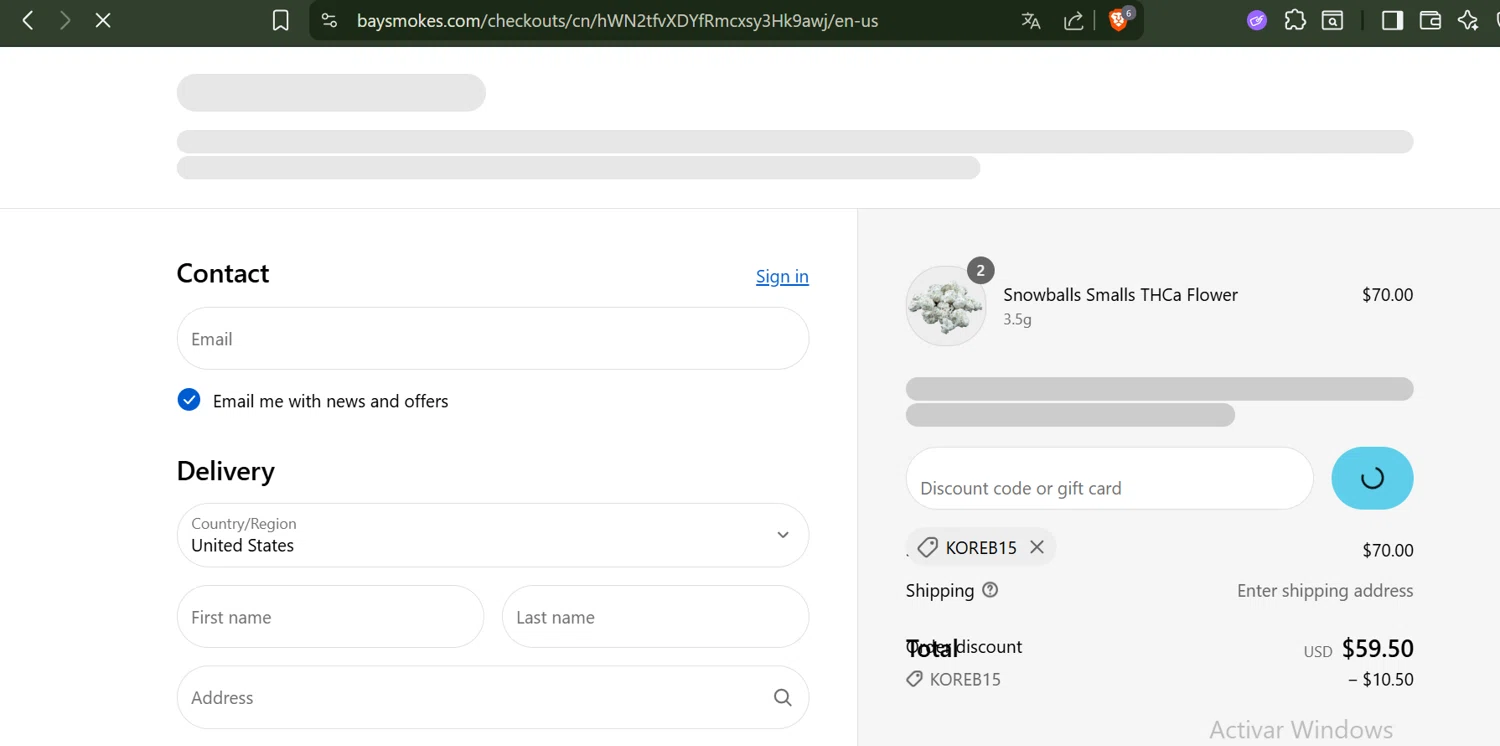The image size is (1500, 746).
Task: Open the Brave Wallet icon
Action: click(x=1430, y=20)
